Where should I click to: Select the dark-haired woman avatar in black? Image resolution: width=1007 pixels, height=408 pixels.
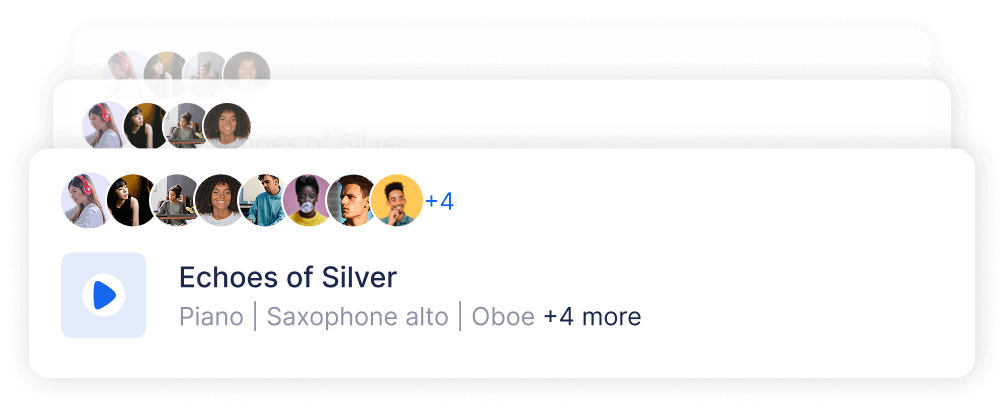click(130, 200)
